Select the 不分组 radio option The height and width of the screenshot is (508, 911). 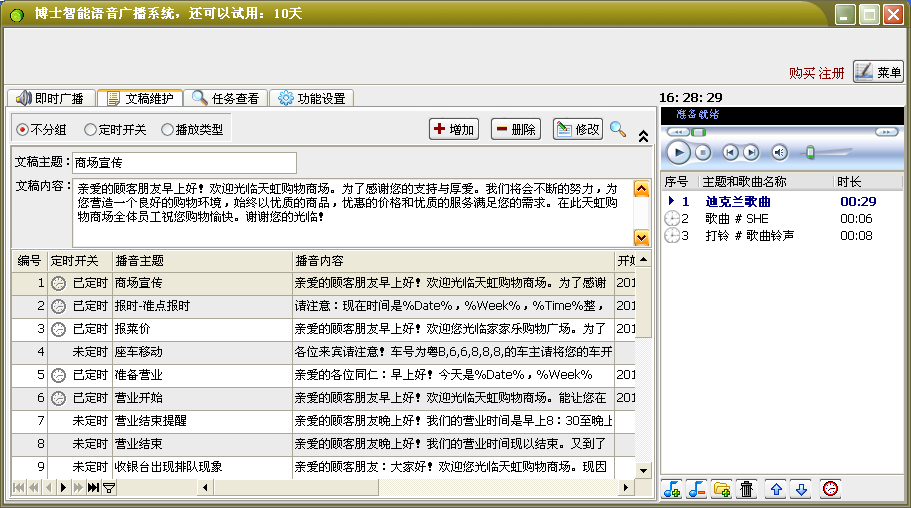tap(41, 130)
